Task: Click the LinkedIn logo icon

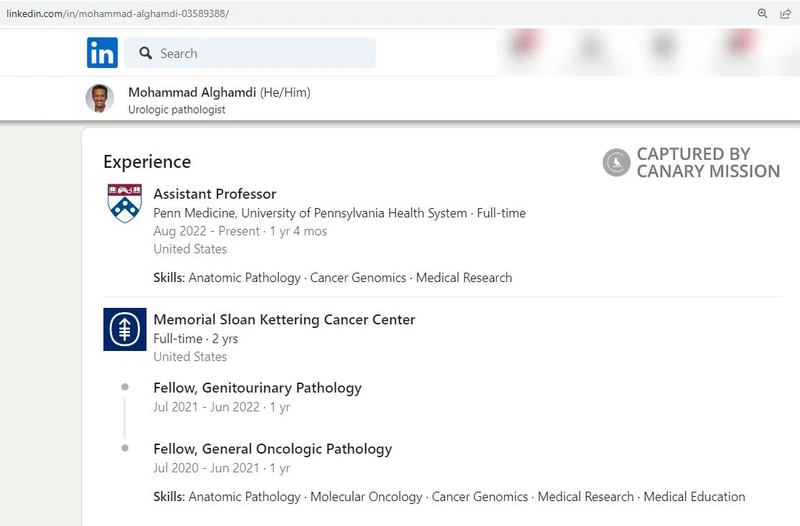Action: tap(102, 53)
